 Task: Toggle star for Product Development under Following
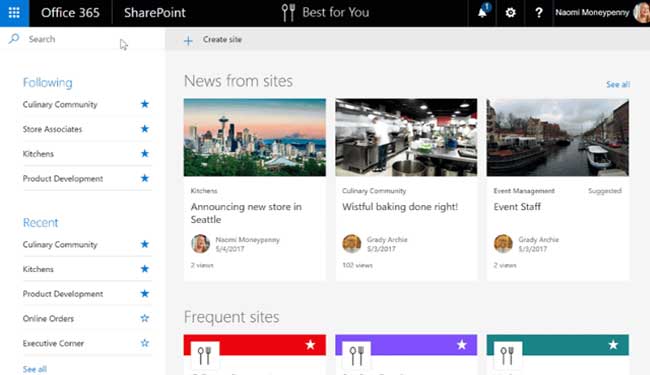(x=144, y=178)
